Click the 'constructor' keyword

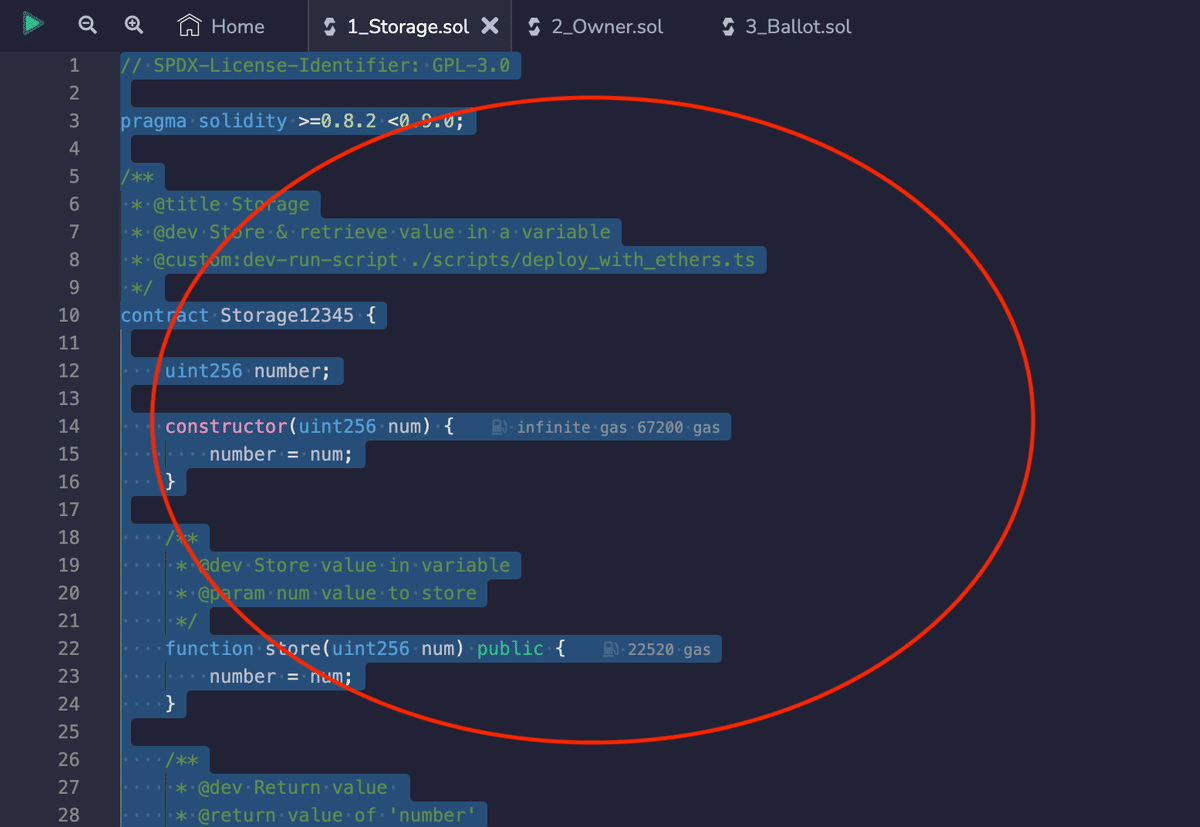226,426
